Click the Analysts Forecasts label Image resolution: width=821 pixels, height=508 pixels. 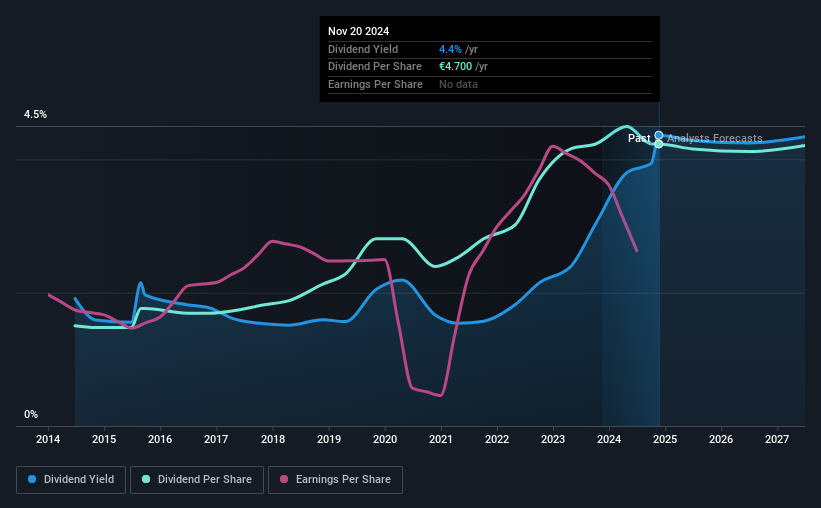coord(715,138)
